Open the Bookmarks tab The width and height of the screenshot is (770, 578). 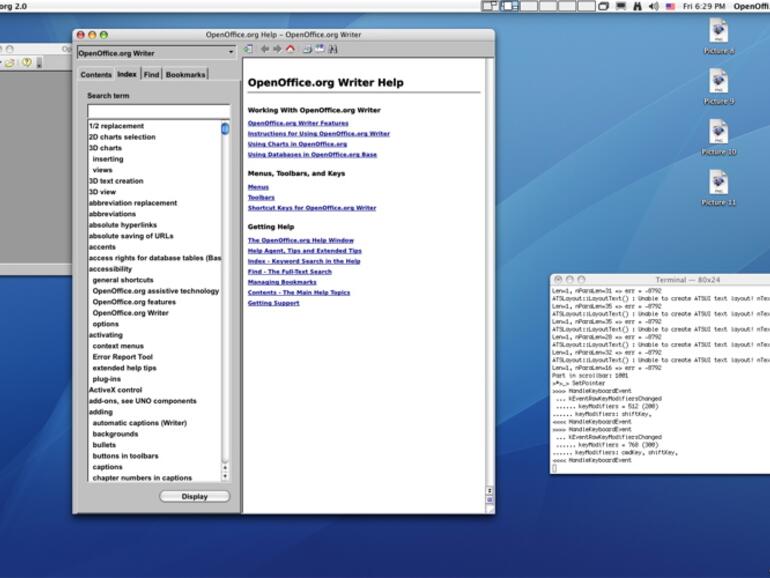coord(185,75)
